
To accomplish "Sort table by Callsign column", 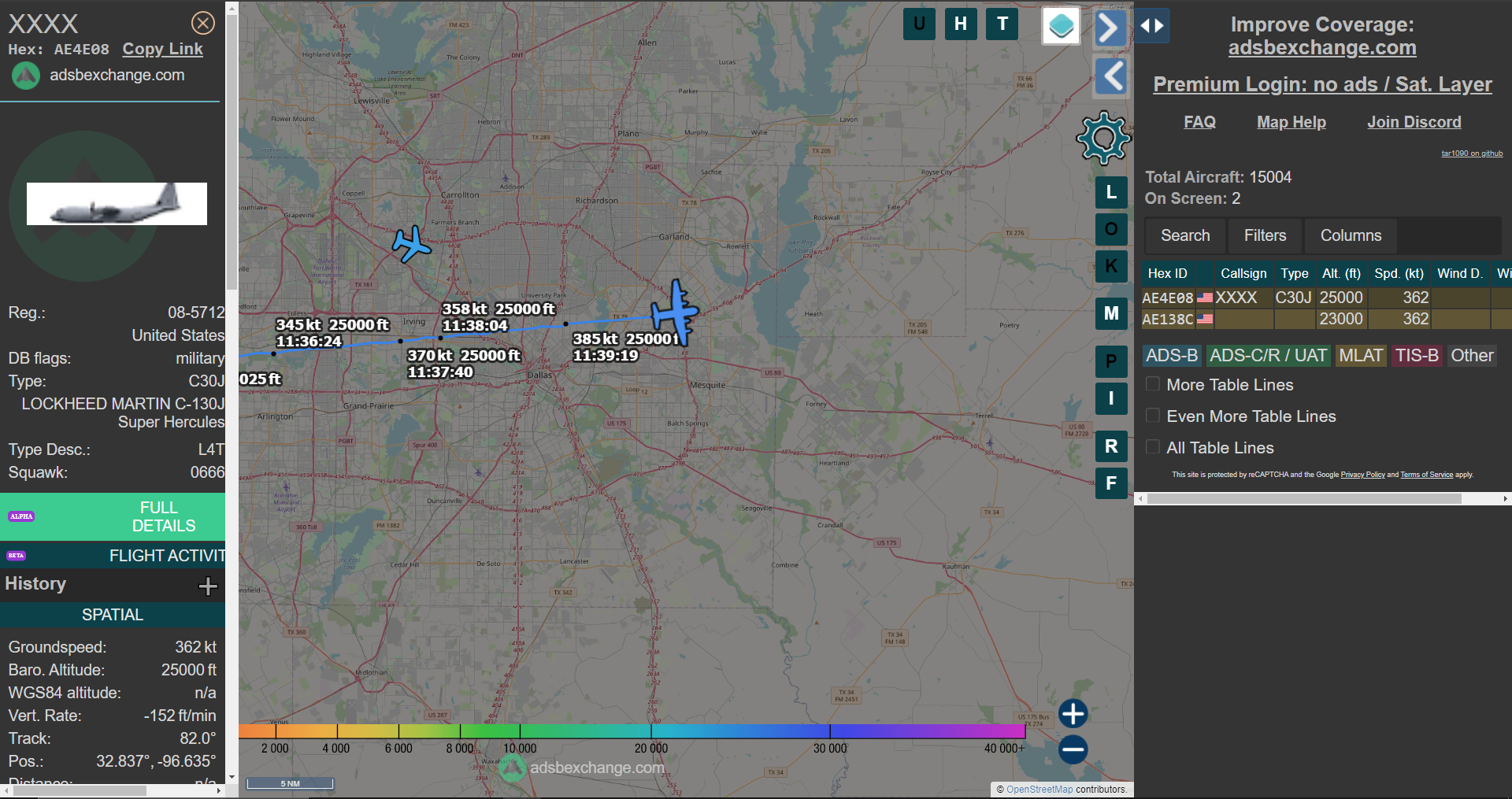I will (1243, 273).
